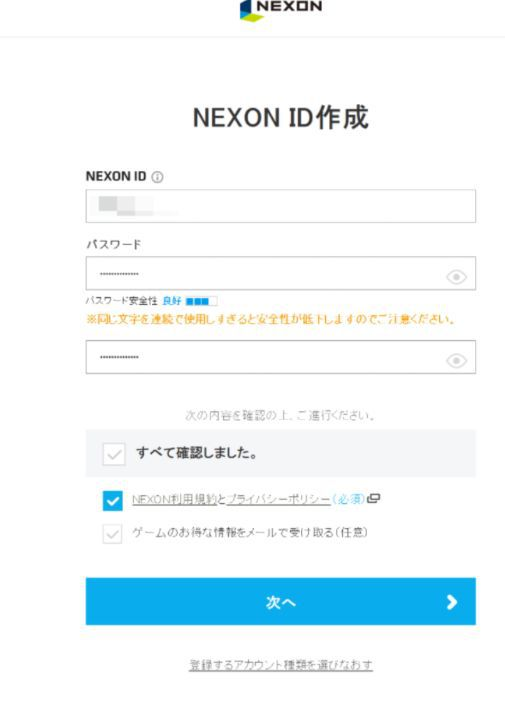
Task: Click the 良好 password safety text
Action: 171,301
